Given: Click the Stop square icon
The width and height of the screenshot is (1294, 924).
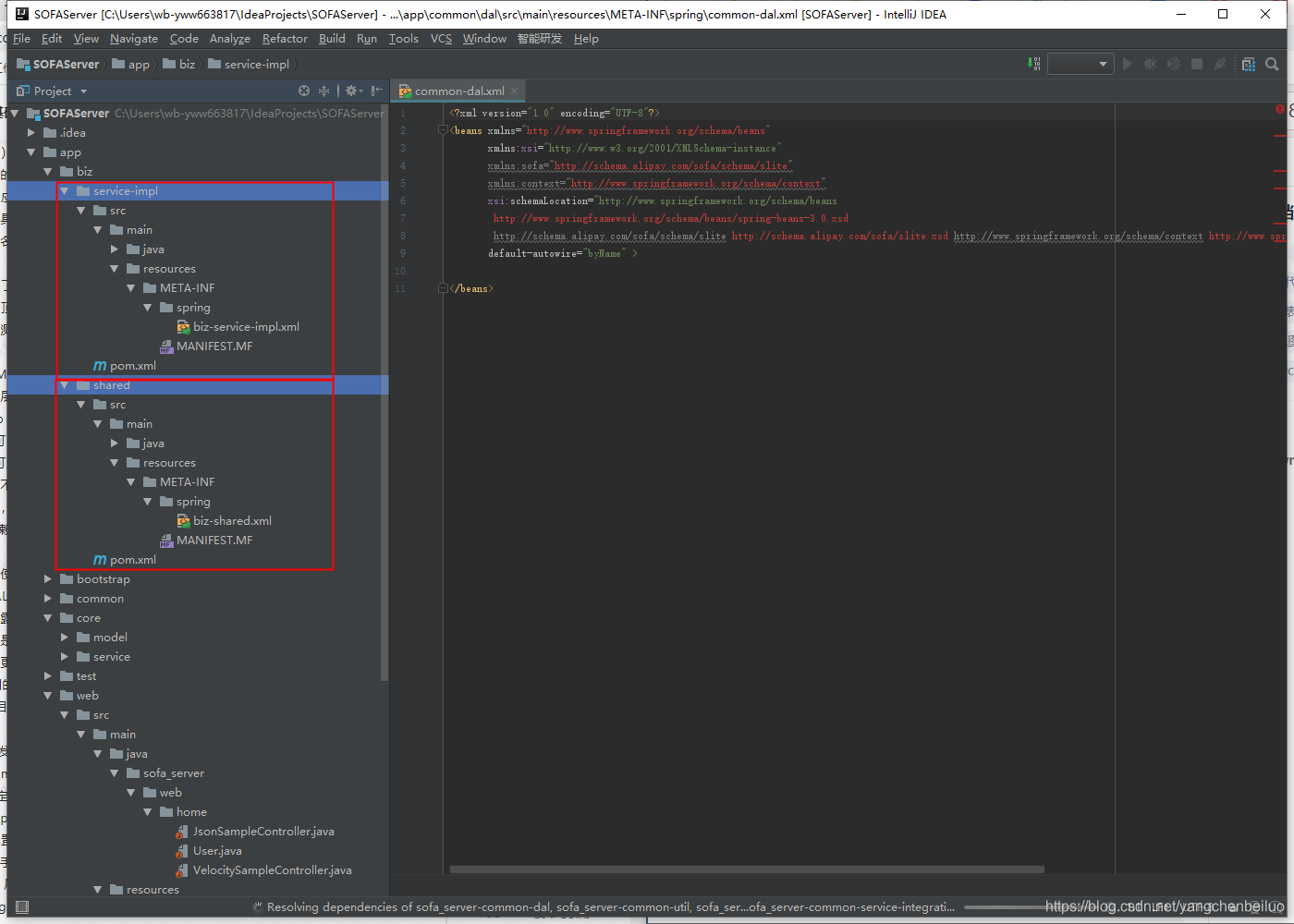Looking at the screenshot, I should pos(1197,64).
